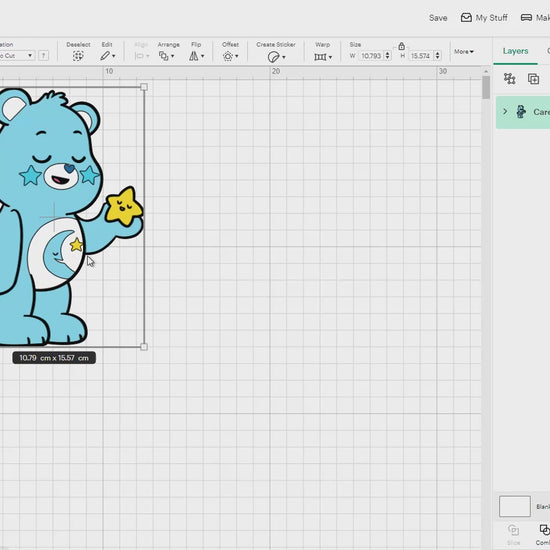Toggle the size aspect-ratio lock

(x=401, y=46)
